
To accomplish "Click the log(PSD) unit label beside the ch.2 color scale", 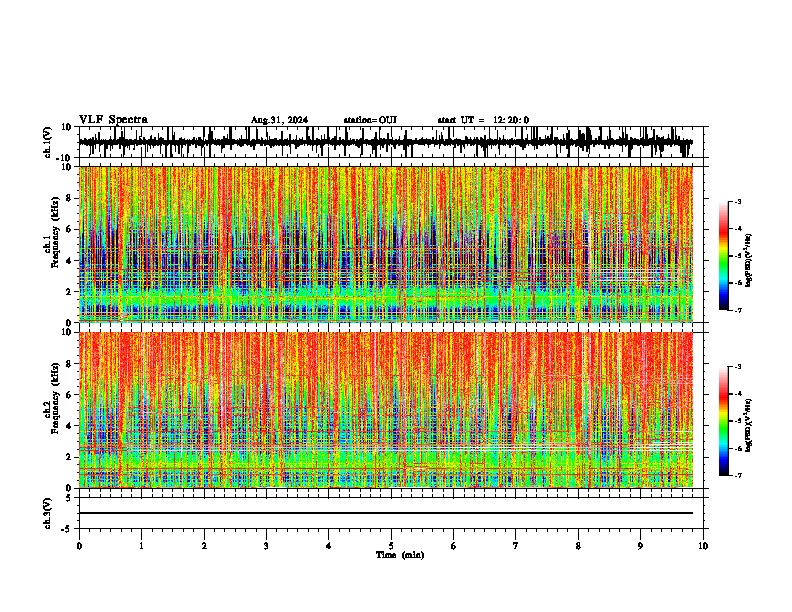I will [x=749, y=425].
